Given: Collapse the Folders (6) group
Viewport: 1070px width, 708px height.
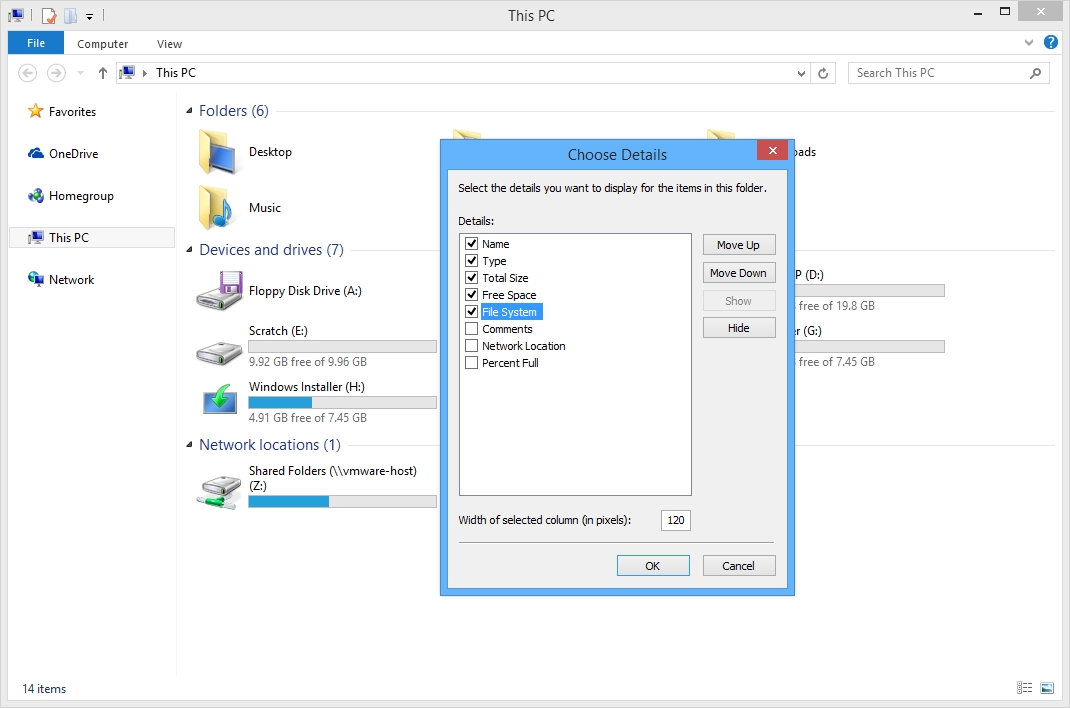Looking at the screenshot, I should [189, 111].
